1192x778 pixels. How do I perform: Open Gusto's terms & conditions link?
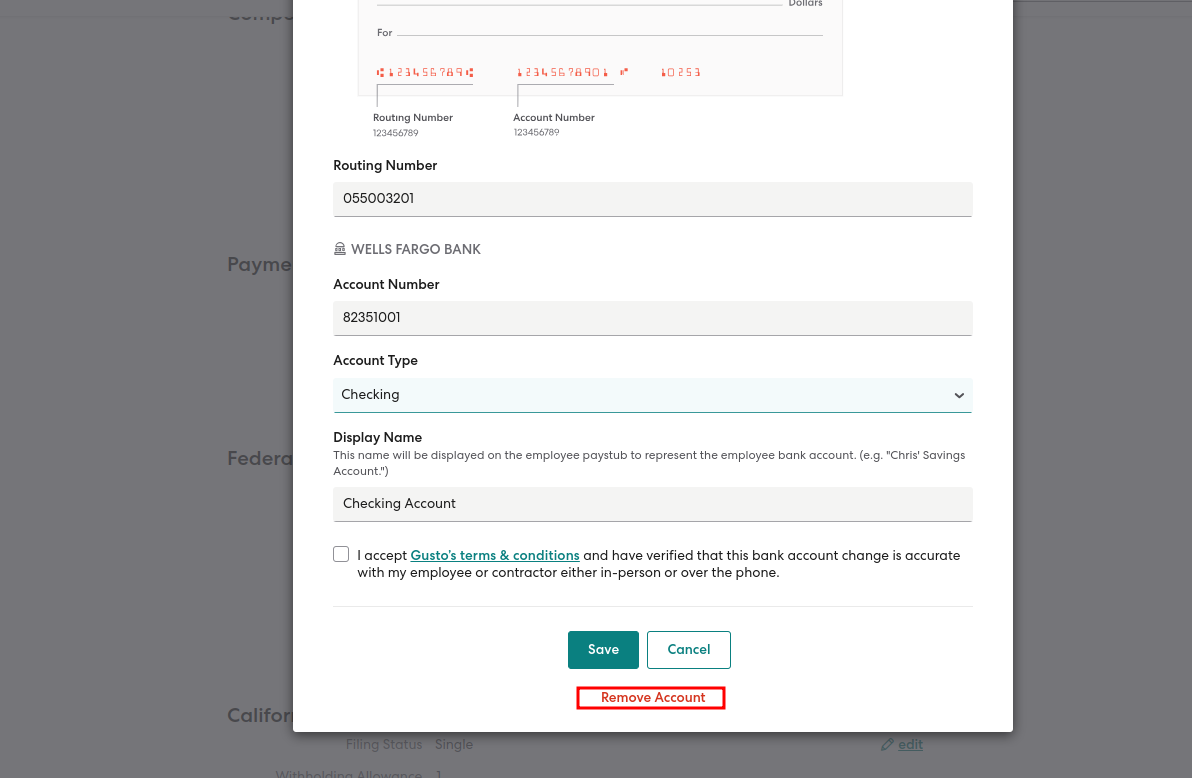click(x=495, y=555)
